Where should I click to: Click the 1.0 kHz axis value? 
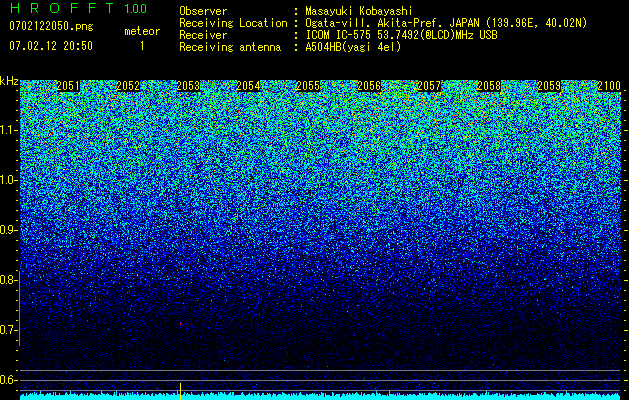[x=8, y=181]
